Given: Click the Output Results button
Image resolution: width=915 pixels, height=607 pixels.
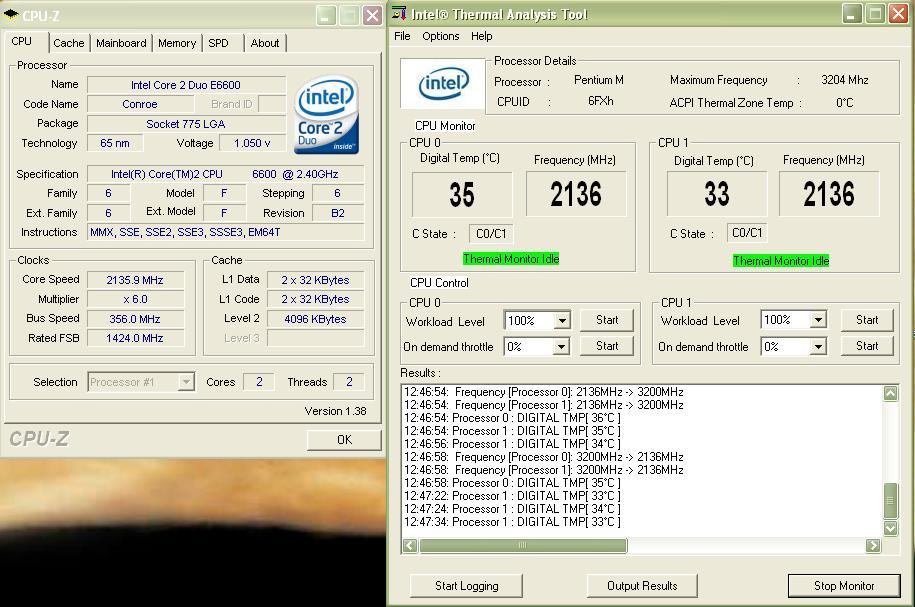Looking at the screenshot, I should [642, 585].
